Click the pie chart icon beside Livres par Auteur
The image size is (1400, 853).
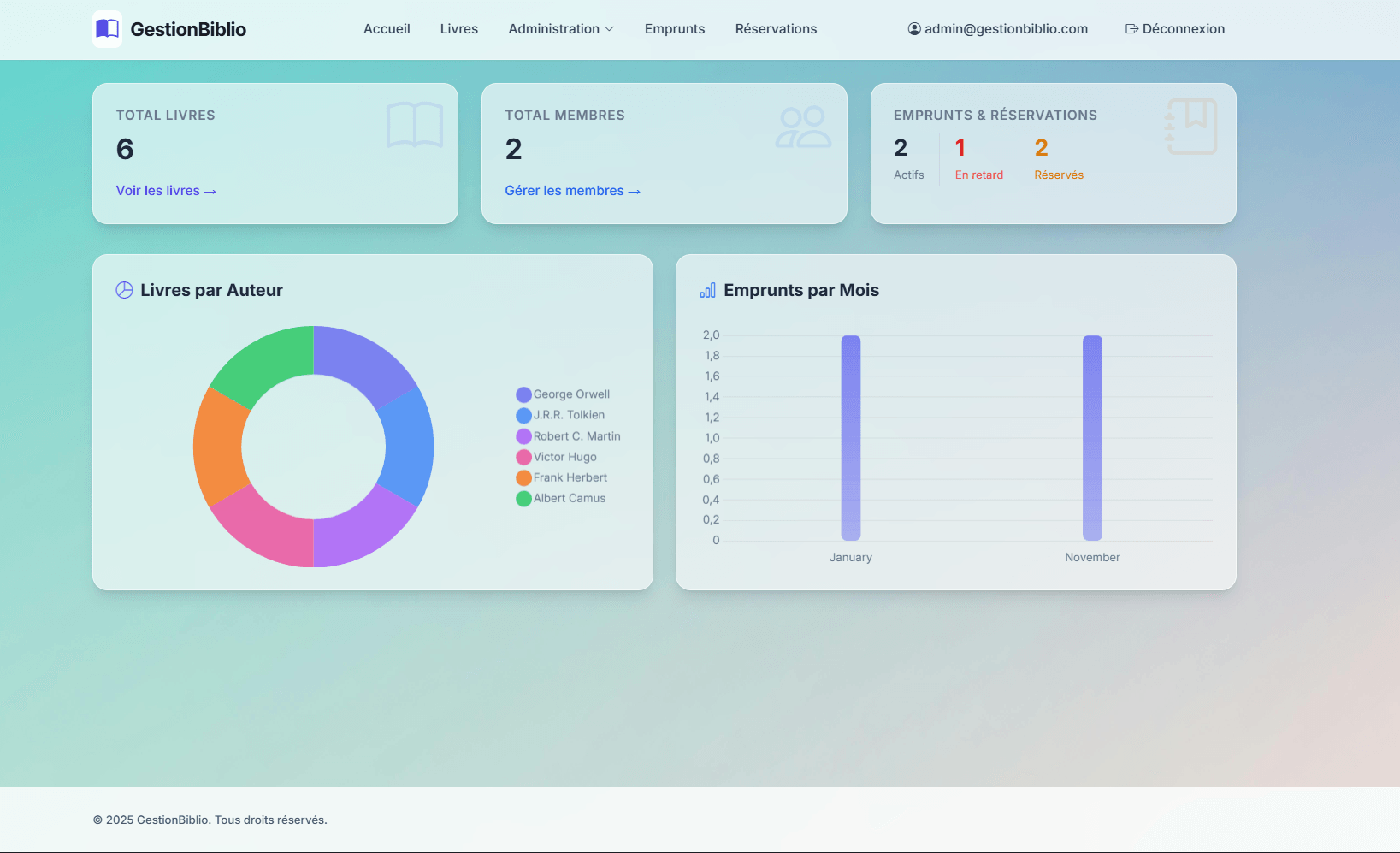point(124,290)
